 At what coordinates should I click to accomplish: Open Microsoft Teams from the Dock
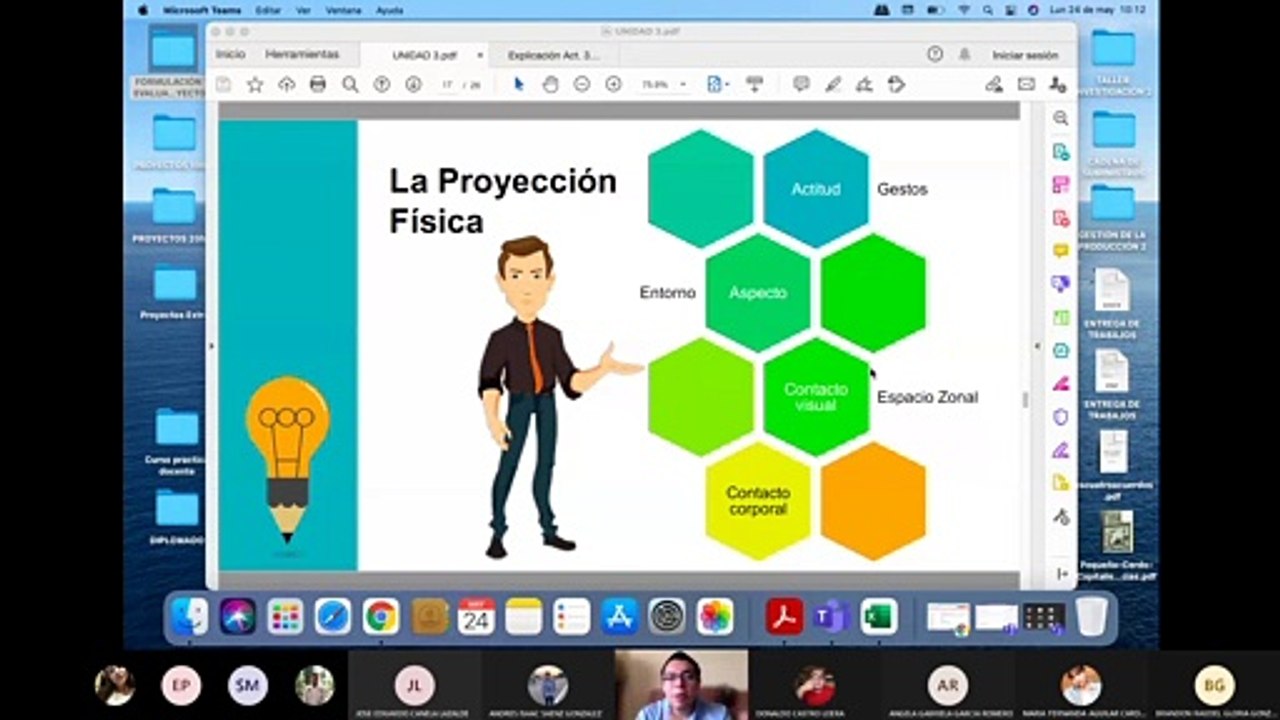831,616
